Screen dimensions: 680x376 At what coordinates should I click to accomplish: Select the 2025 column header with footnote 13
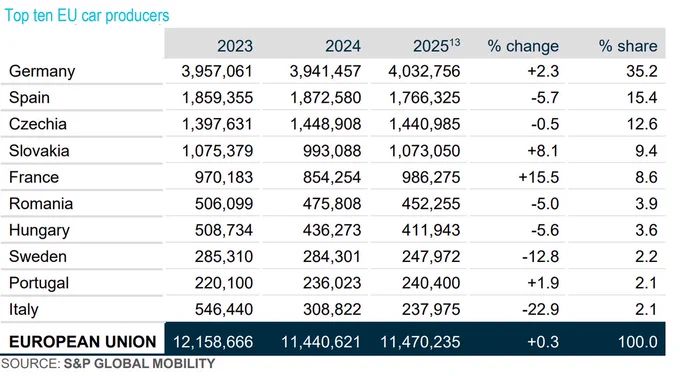coord(436,46)
